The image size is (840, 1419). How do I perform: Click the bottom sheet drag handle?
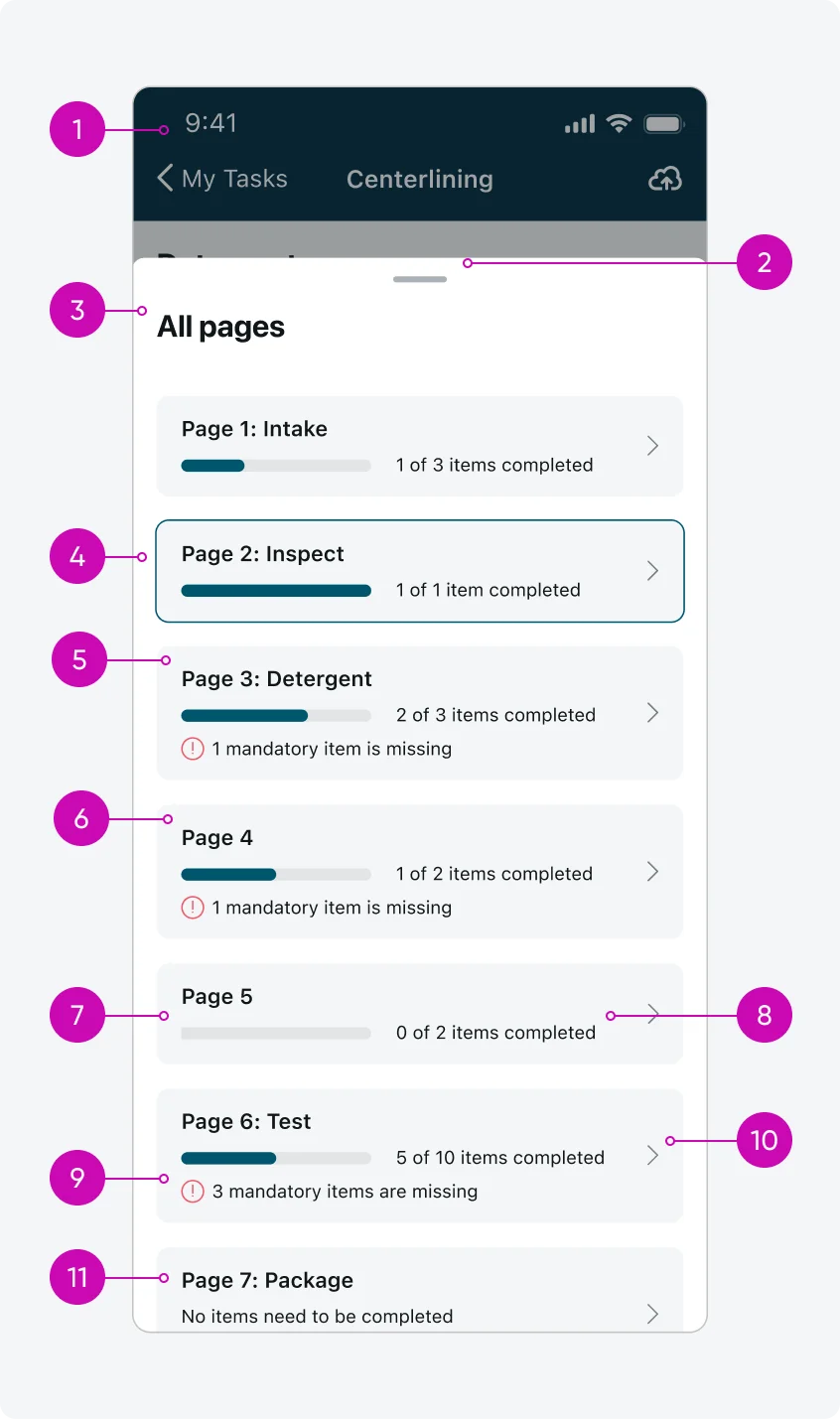(420, 279)
